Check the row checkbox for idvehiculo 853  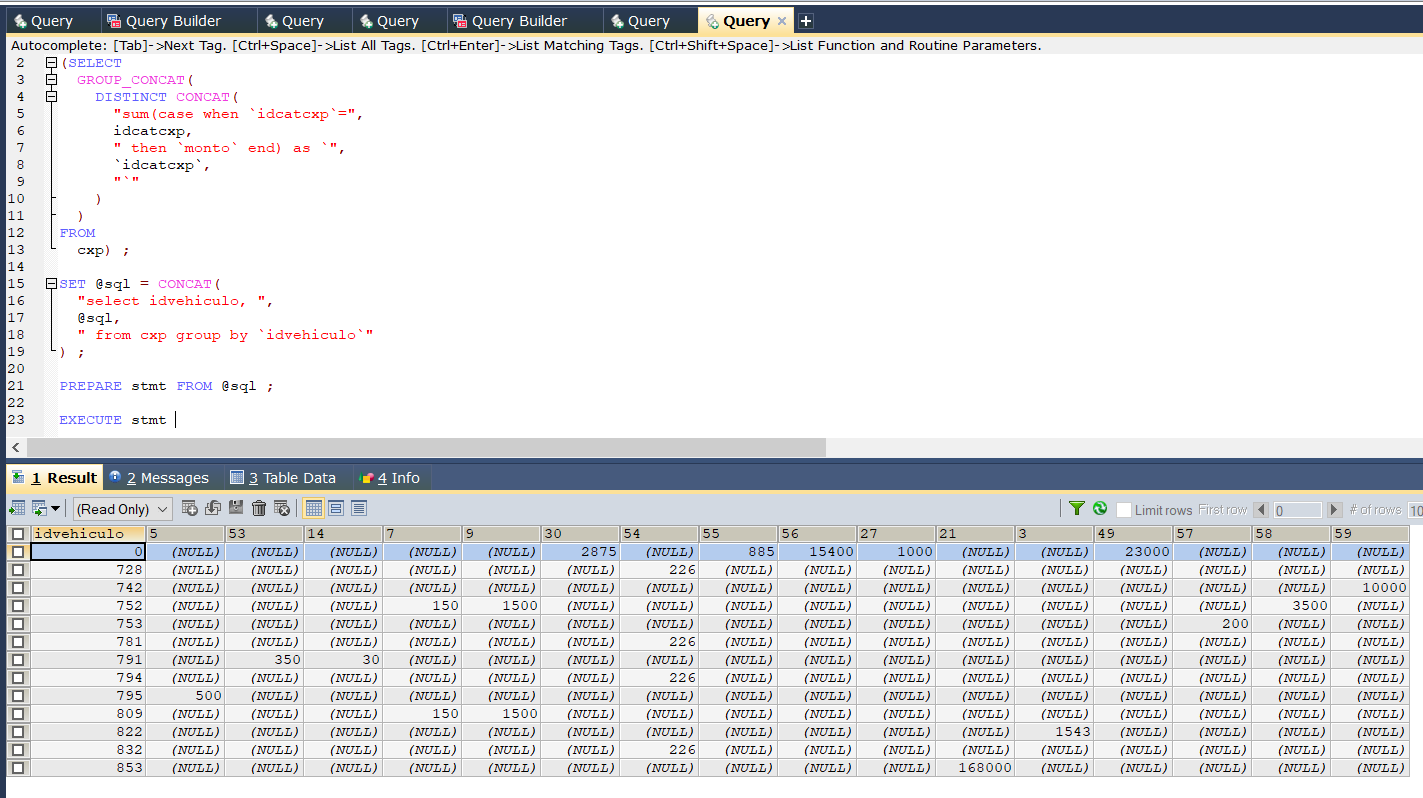pos(18,768)
